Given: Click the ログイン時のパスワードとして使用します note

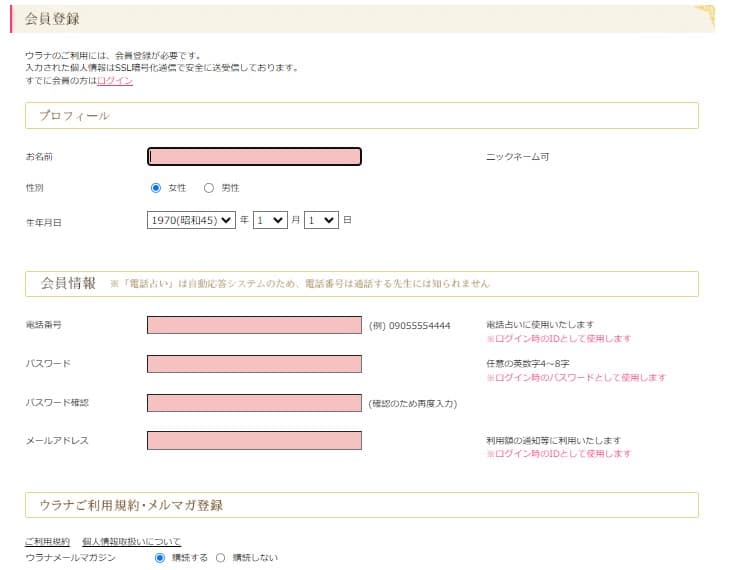Looking at the screenshot, I should pos(576,377).
